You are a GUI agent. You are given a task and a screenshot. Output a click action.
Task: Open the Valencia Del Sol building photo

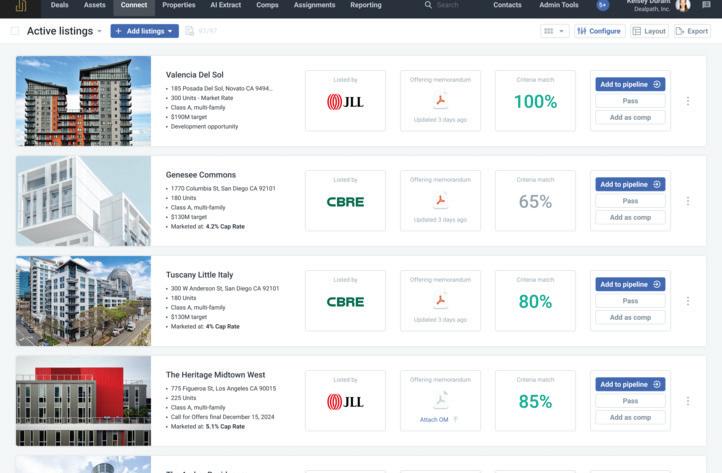(x=83, y=101)
